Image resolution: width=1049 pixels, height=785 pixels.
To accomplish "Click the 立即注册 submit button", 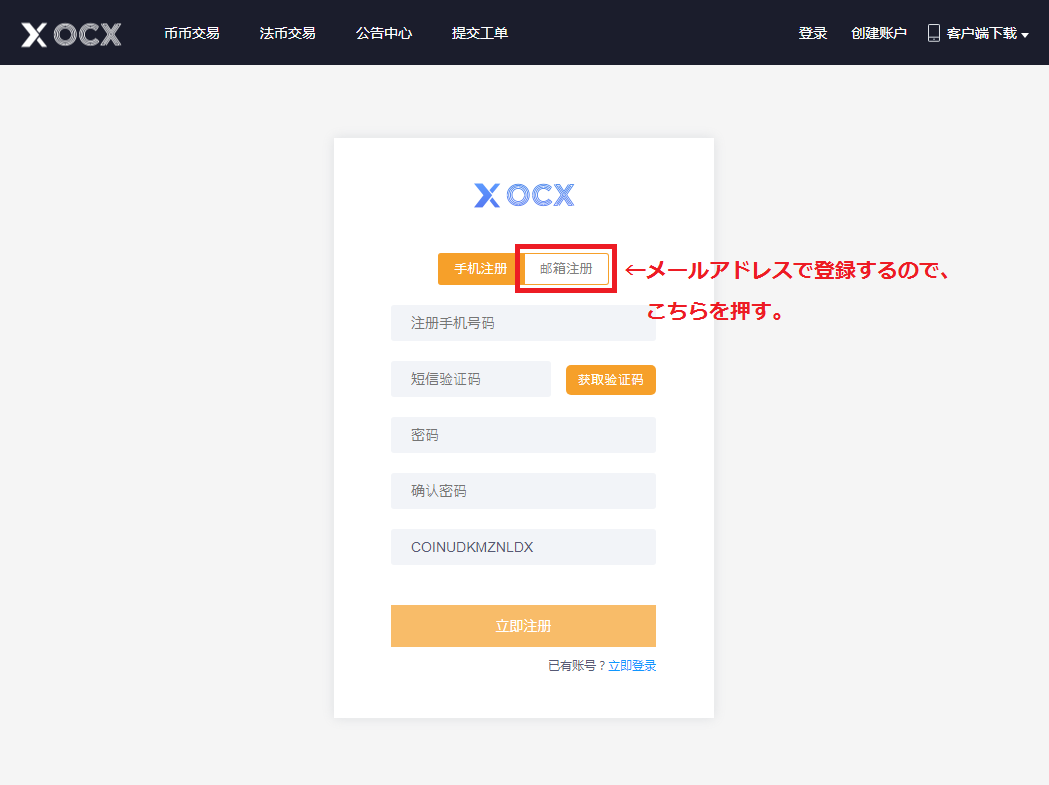I will pyautogui.click(x=523, y=626).
